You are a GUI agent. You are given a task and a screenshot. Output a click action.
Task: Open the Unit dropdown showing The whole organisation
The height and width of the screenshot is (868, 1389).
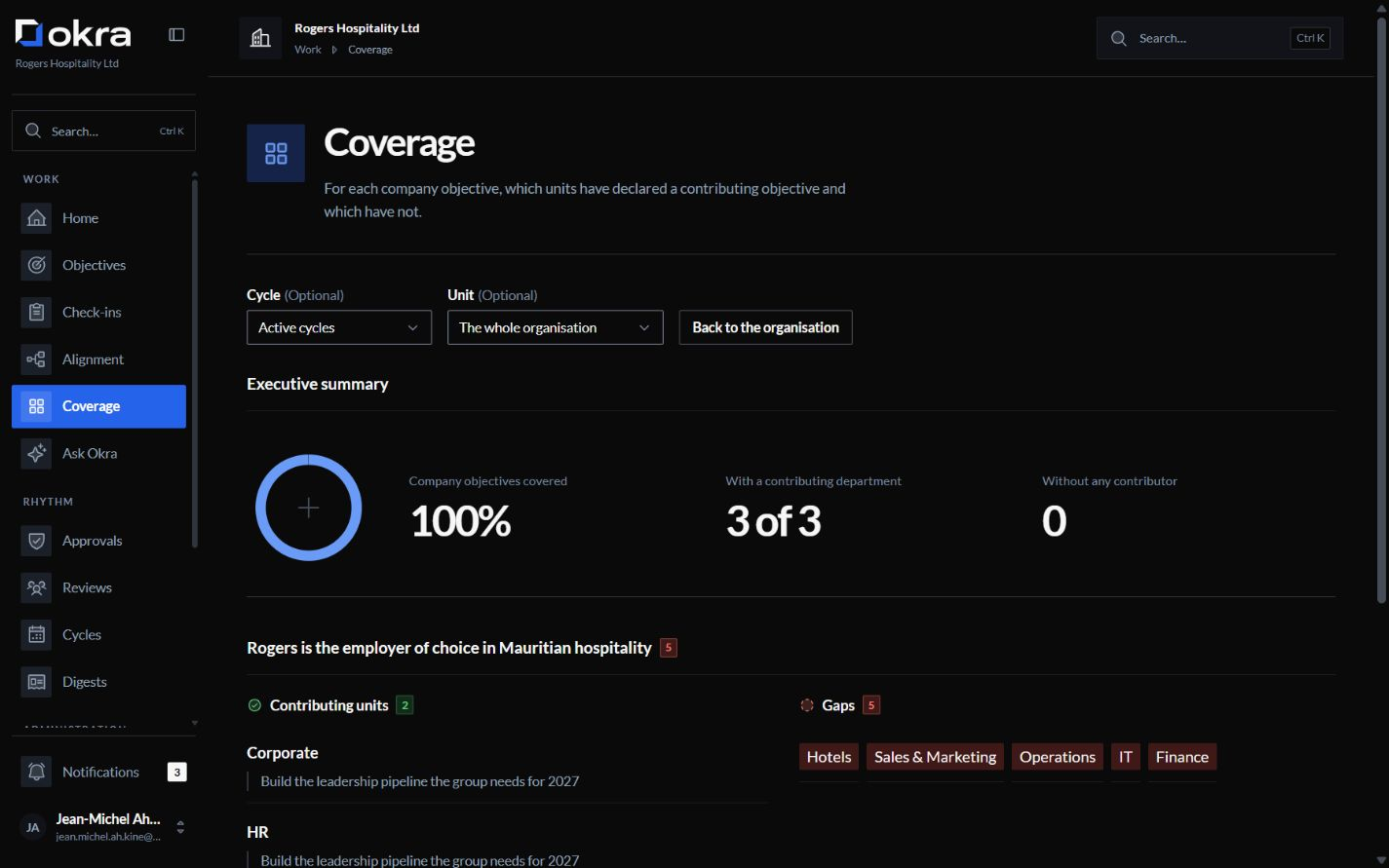pos(556,327)
